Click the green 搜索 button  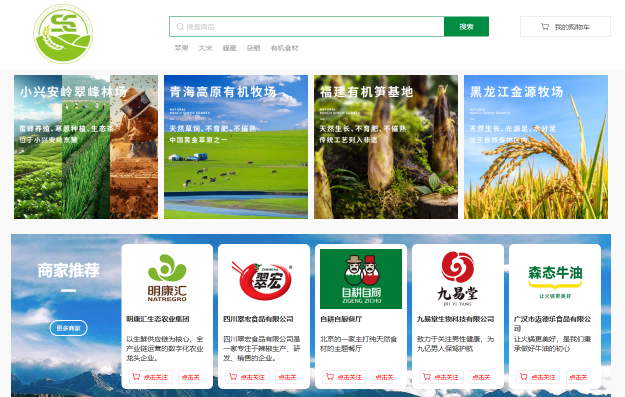pos(466,27)
